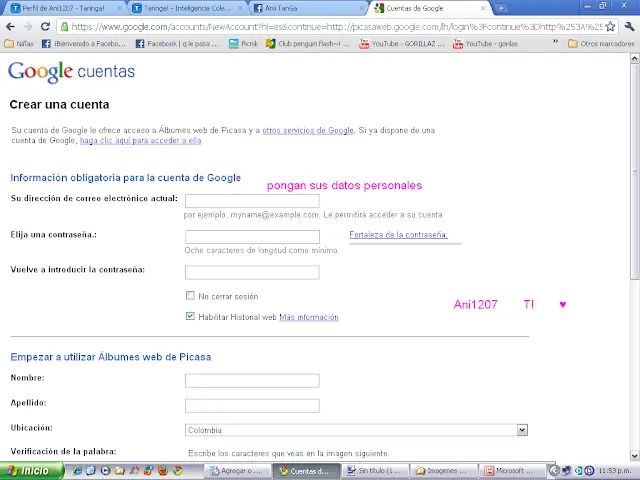640x480 pixels.
Task: Open the YouTube - GORILLAZ bookmark
Action: pos(402,43)
